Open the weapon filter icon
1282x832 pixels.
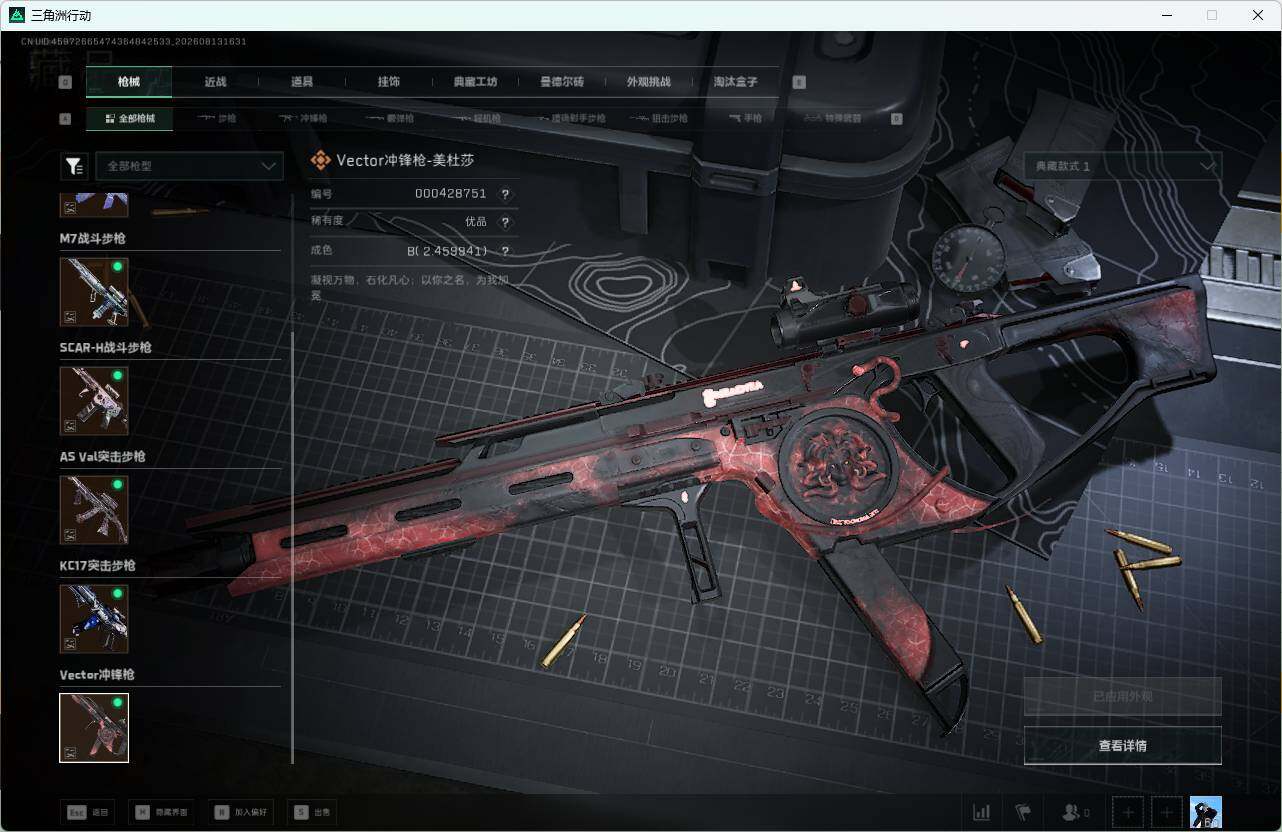[x=73, y=166]
